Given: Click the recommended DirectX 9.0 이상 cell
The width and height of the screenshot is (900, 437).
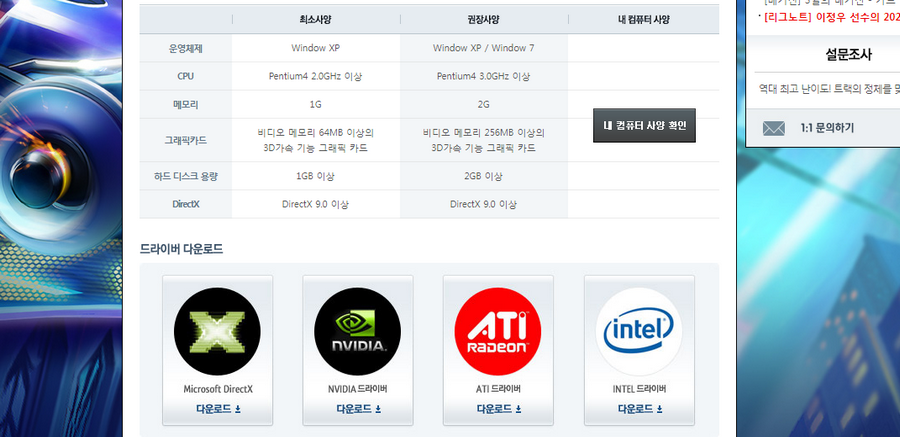Looking at the screenshot, I should point(483,204).
